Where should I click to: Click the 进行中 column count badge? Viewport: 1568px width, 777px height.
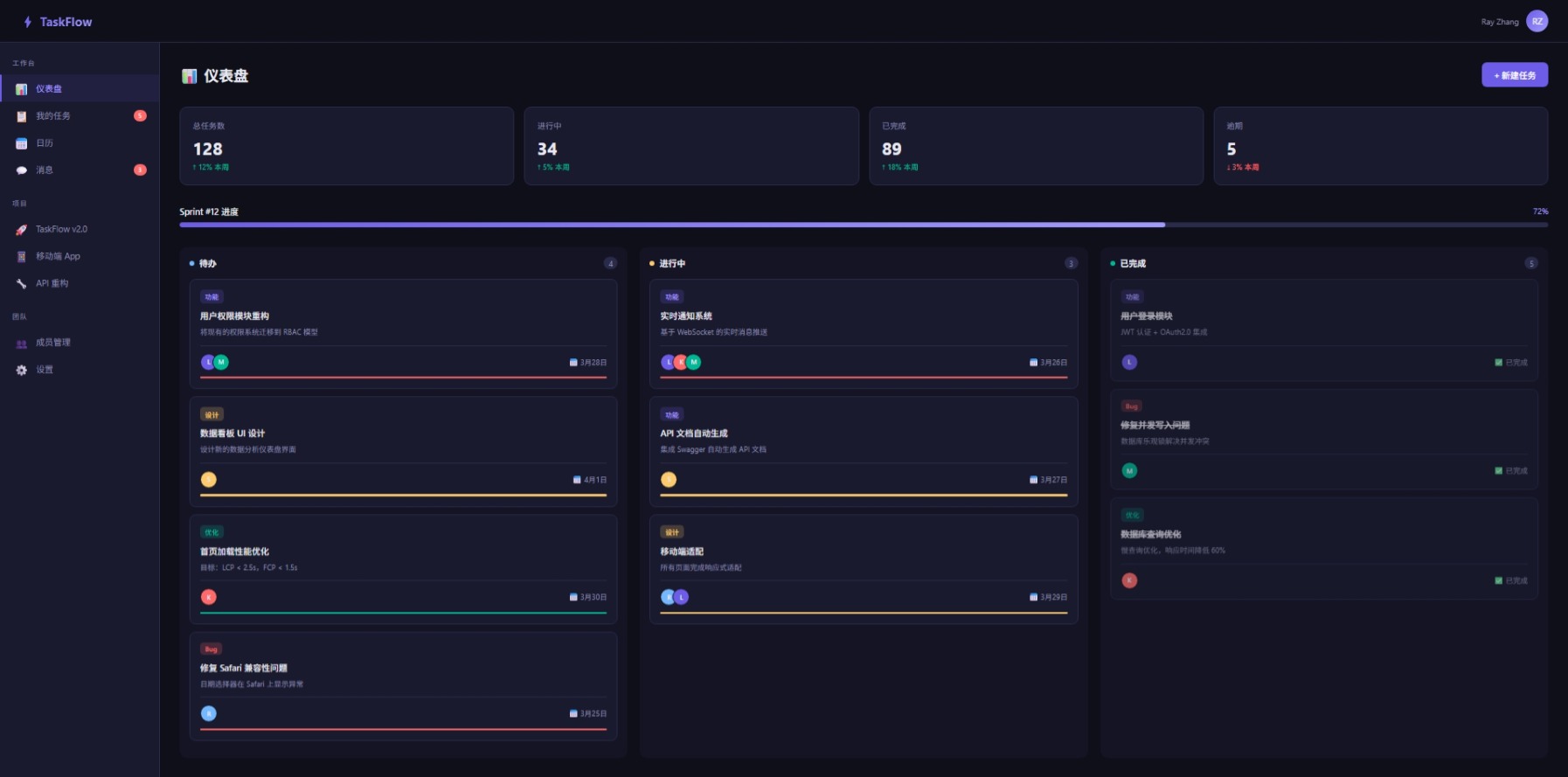tap(1071, 264)
